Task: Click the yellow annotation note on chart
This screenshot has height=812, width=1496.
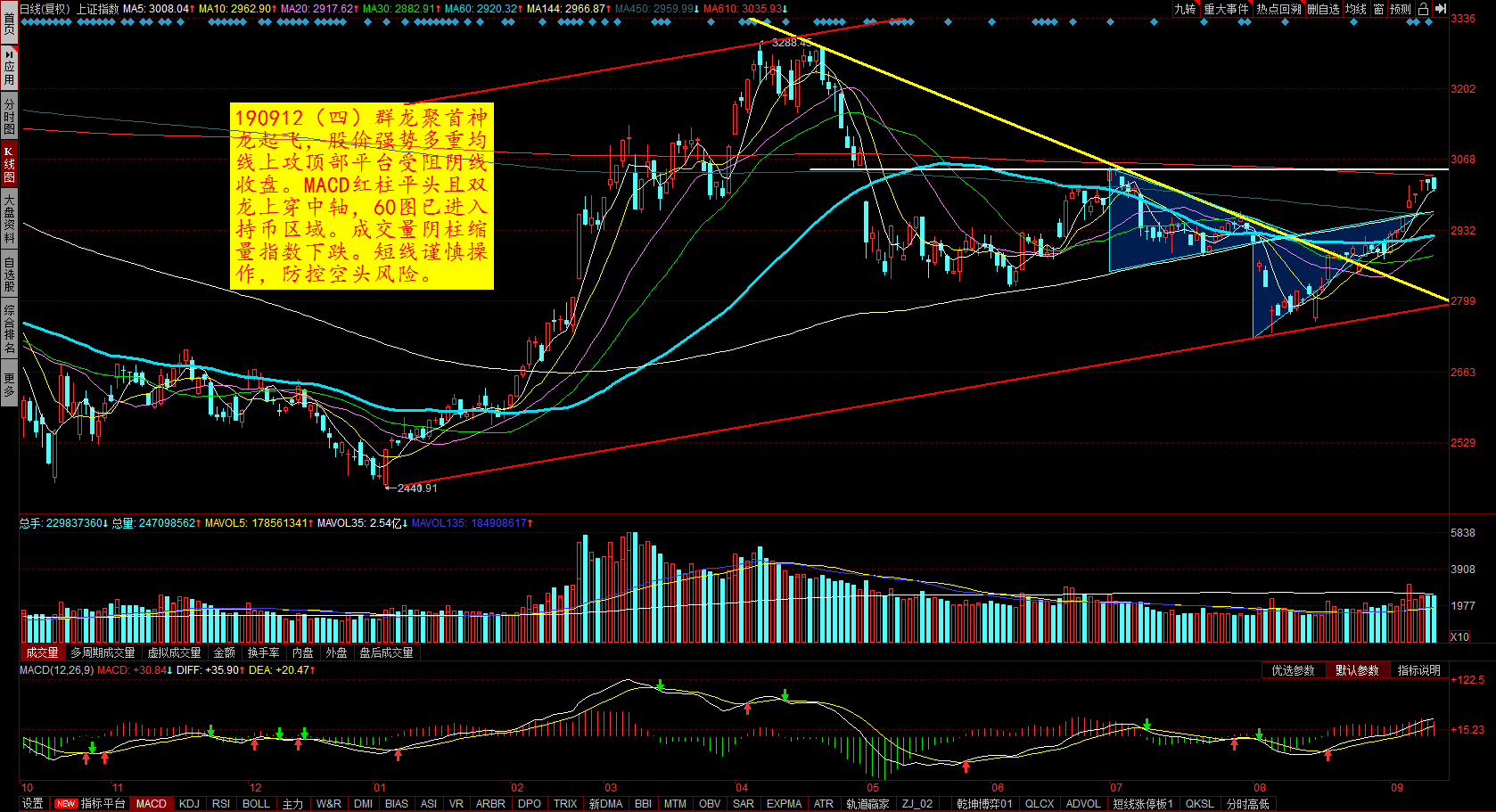Action: click(362, 196)
